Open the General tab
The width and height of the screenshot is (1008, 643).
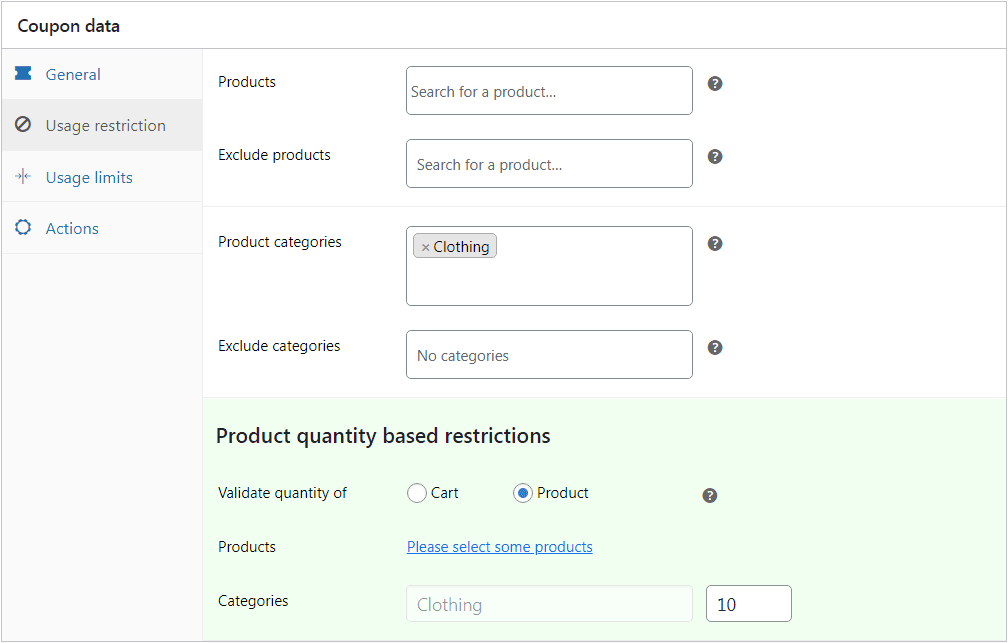coord(102,74)
